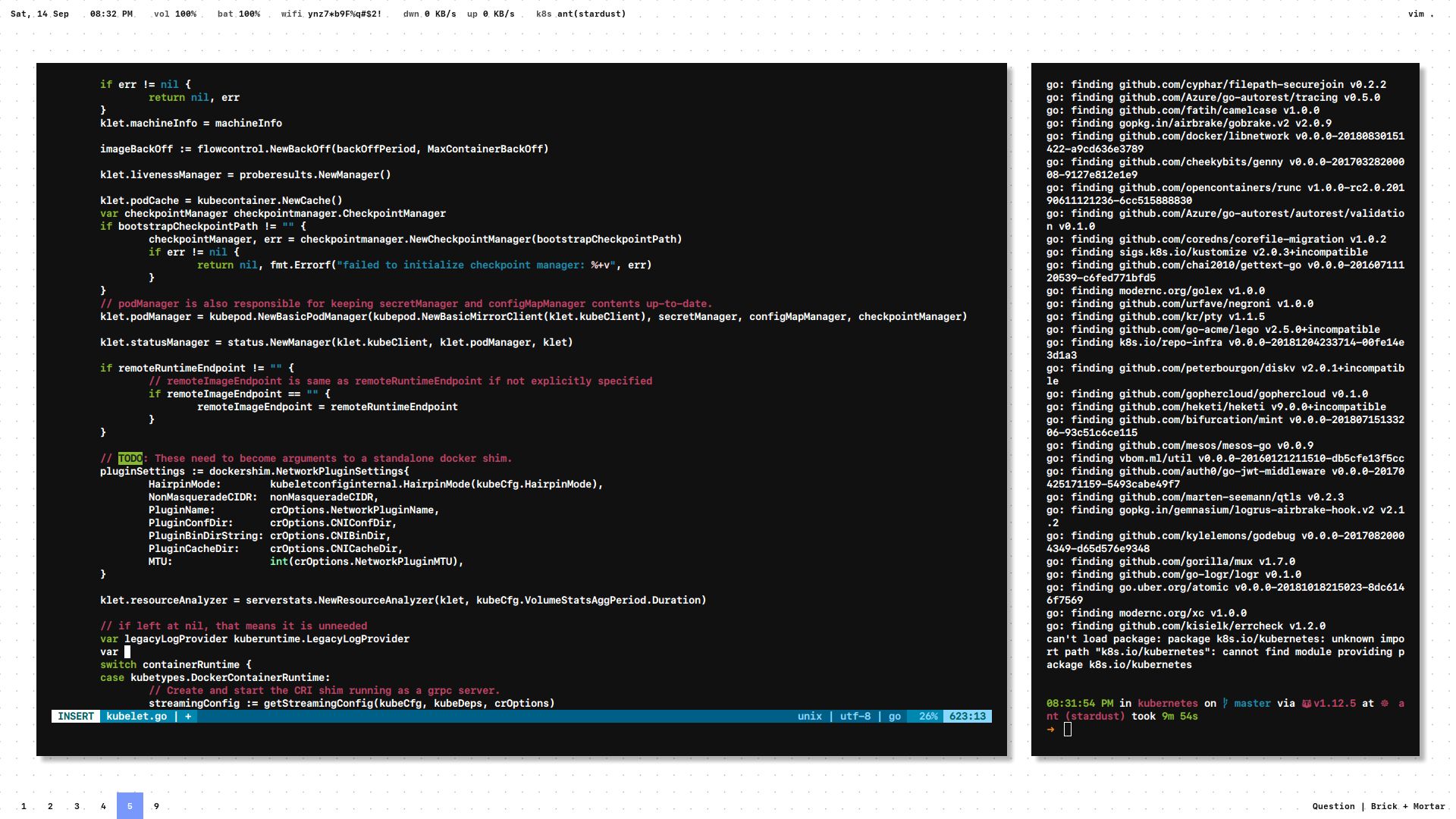Click the 26% file position indicator
Screen dimensions: 1456x819
[x=928, y=716]
